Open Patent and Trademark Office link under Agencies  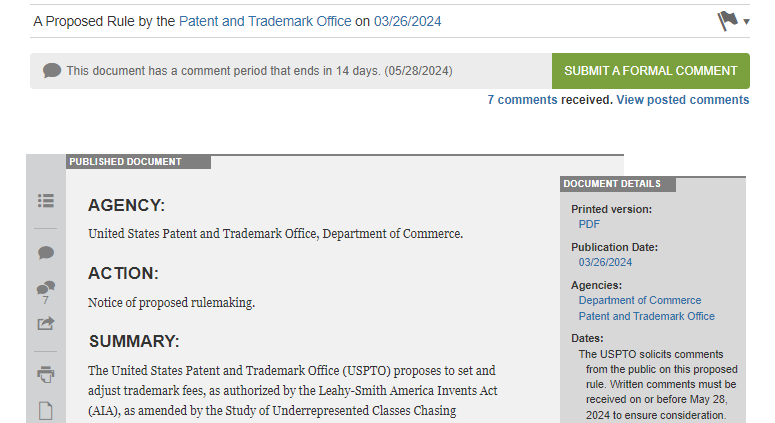pyautogui.click(x=646, y=316)
